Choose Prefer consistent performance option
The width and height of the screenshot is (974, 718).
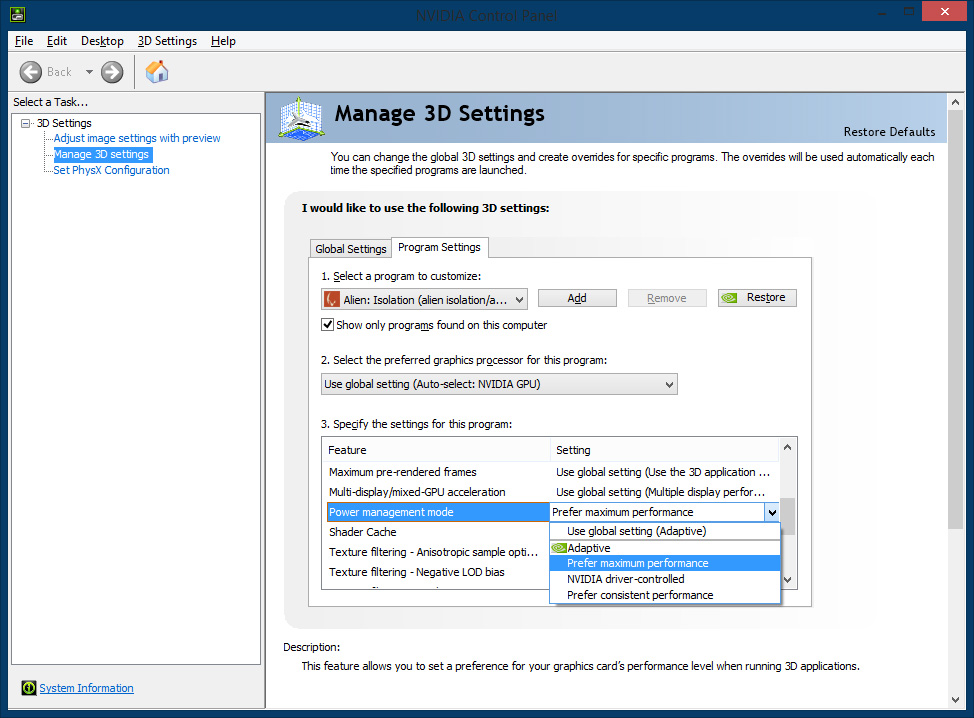665,595
